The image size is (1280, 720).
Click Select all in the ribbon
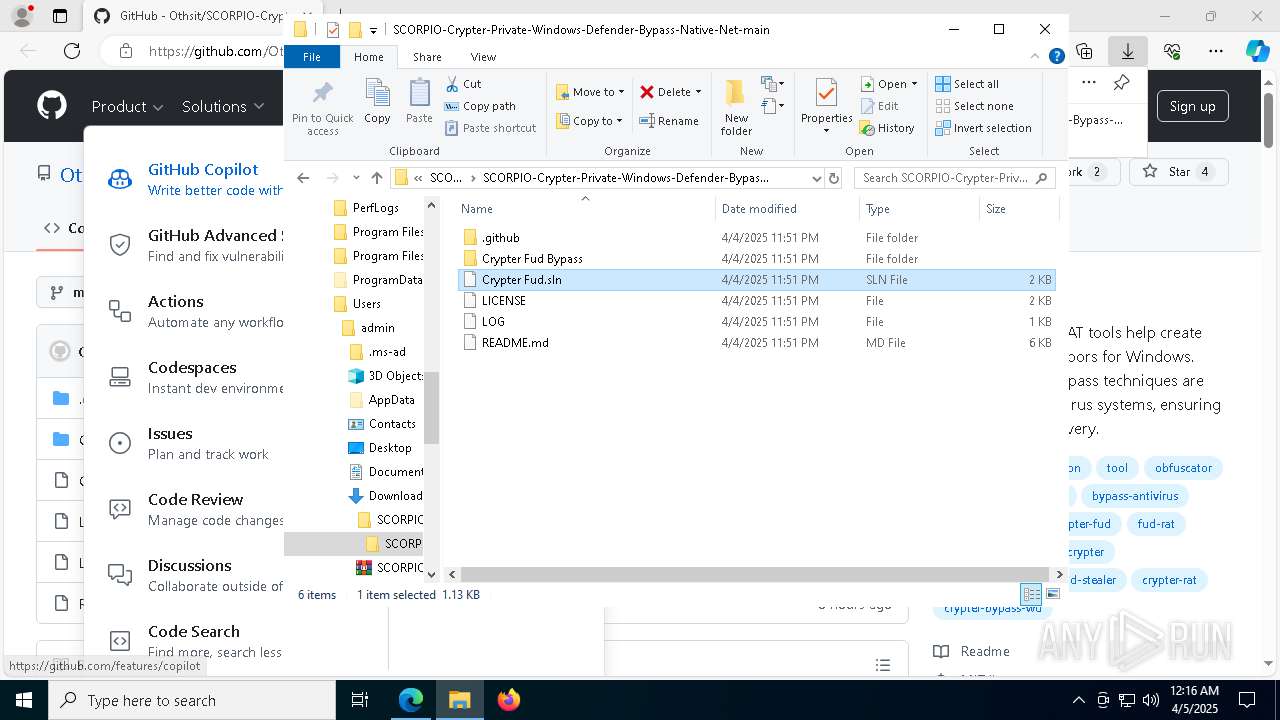click(x=967, y=84)
